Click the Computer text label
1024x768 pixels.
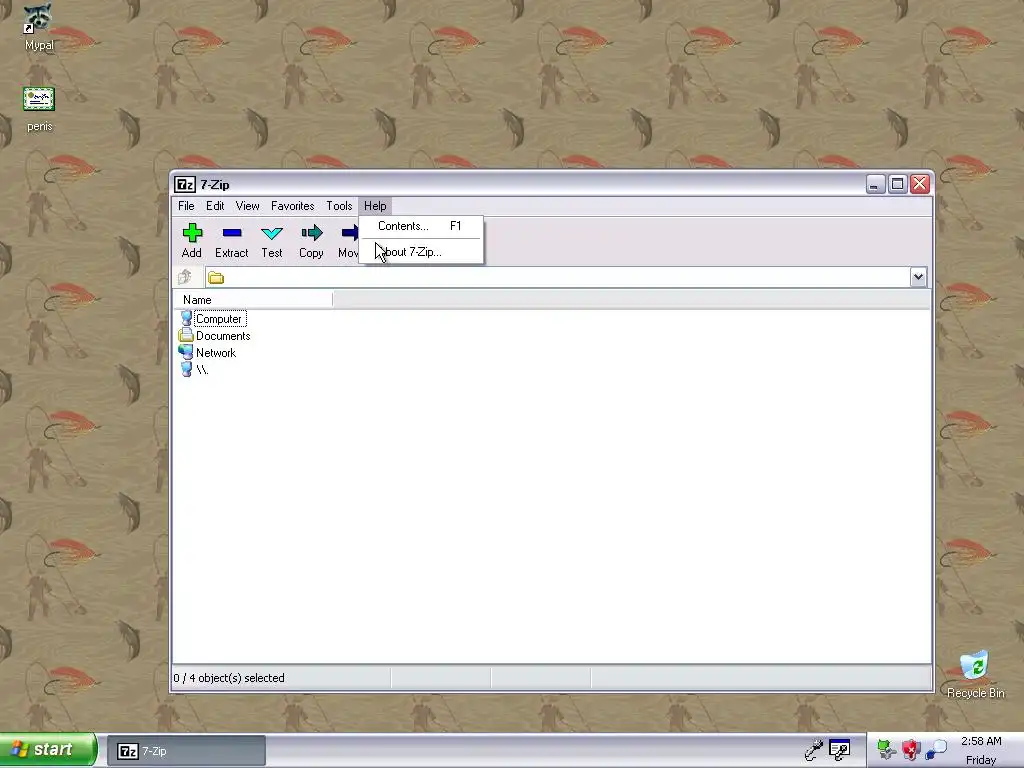point(219,319)
